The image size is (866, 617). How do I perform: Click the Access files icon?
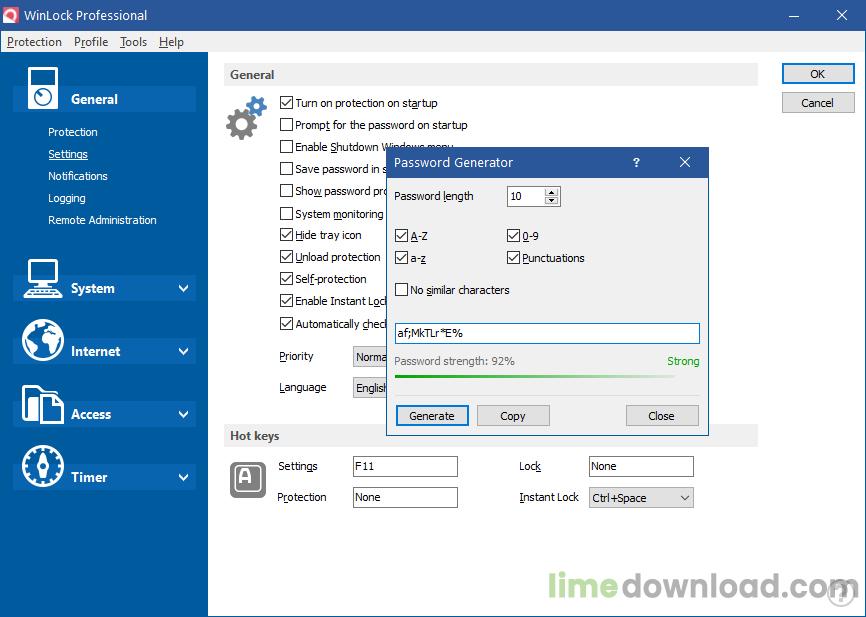coord(43,404)
